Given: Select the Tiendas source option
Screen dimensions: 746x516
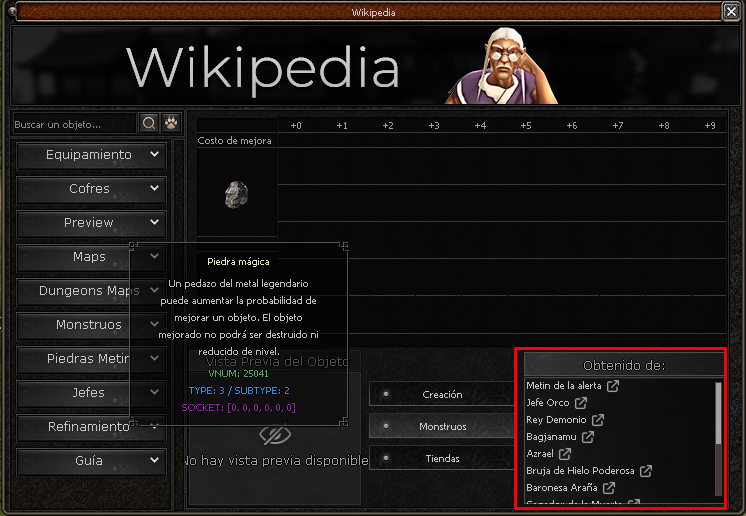Looking at the screenshot, I should pos(441,458).
